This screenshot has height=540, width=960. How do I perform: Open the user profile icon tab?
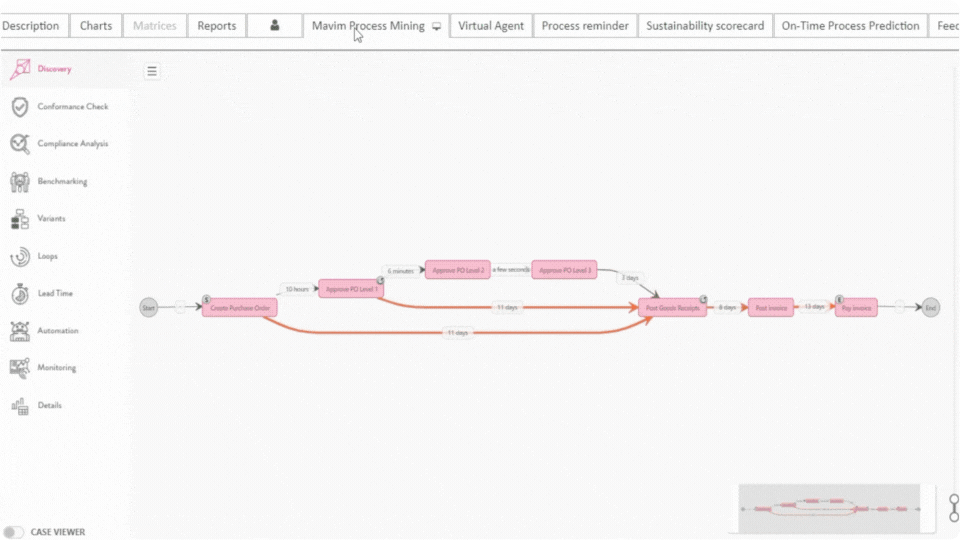tap(275, 26)
